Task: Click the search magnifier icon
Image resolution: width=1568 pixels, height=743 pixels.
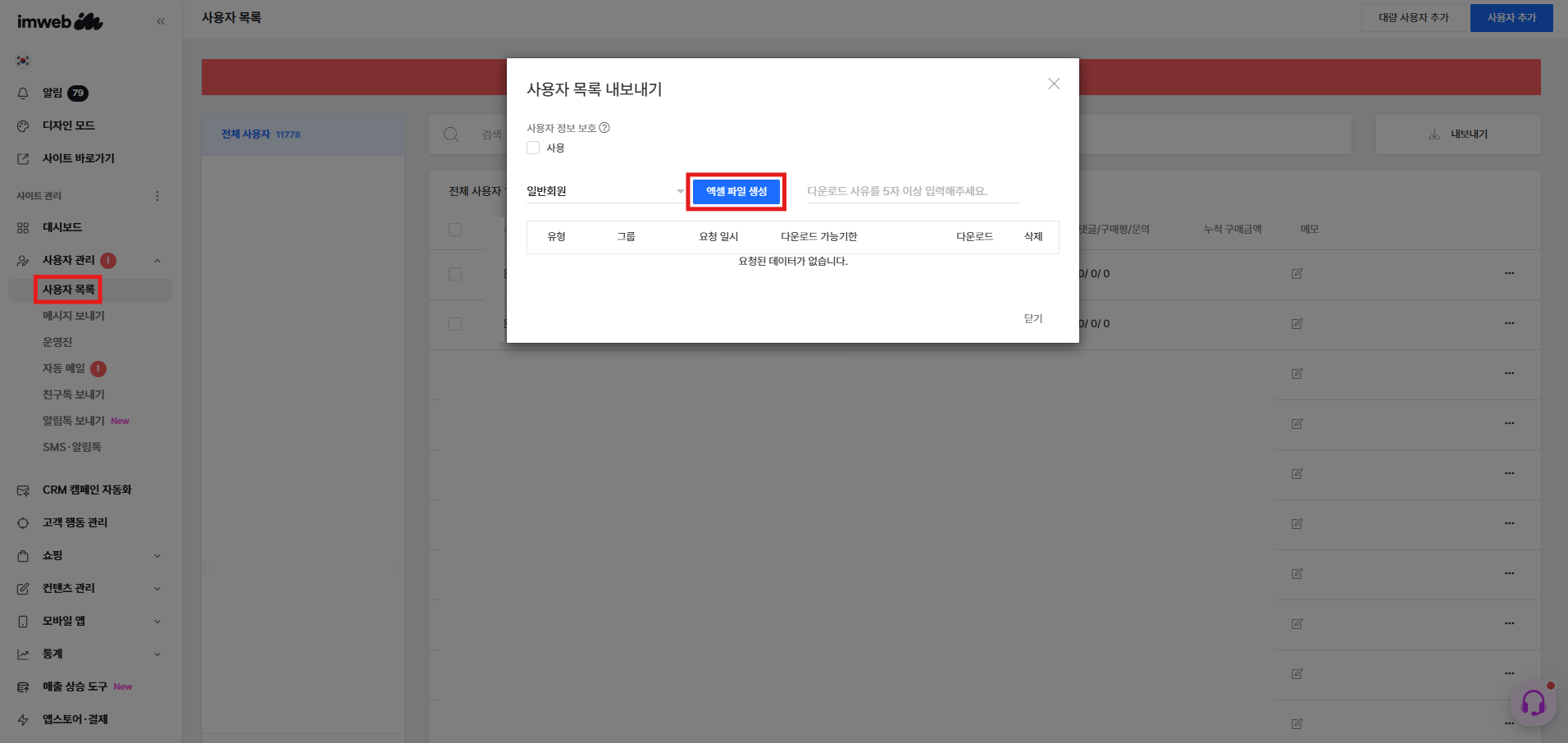Action: click(x=451, y=134)
